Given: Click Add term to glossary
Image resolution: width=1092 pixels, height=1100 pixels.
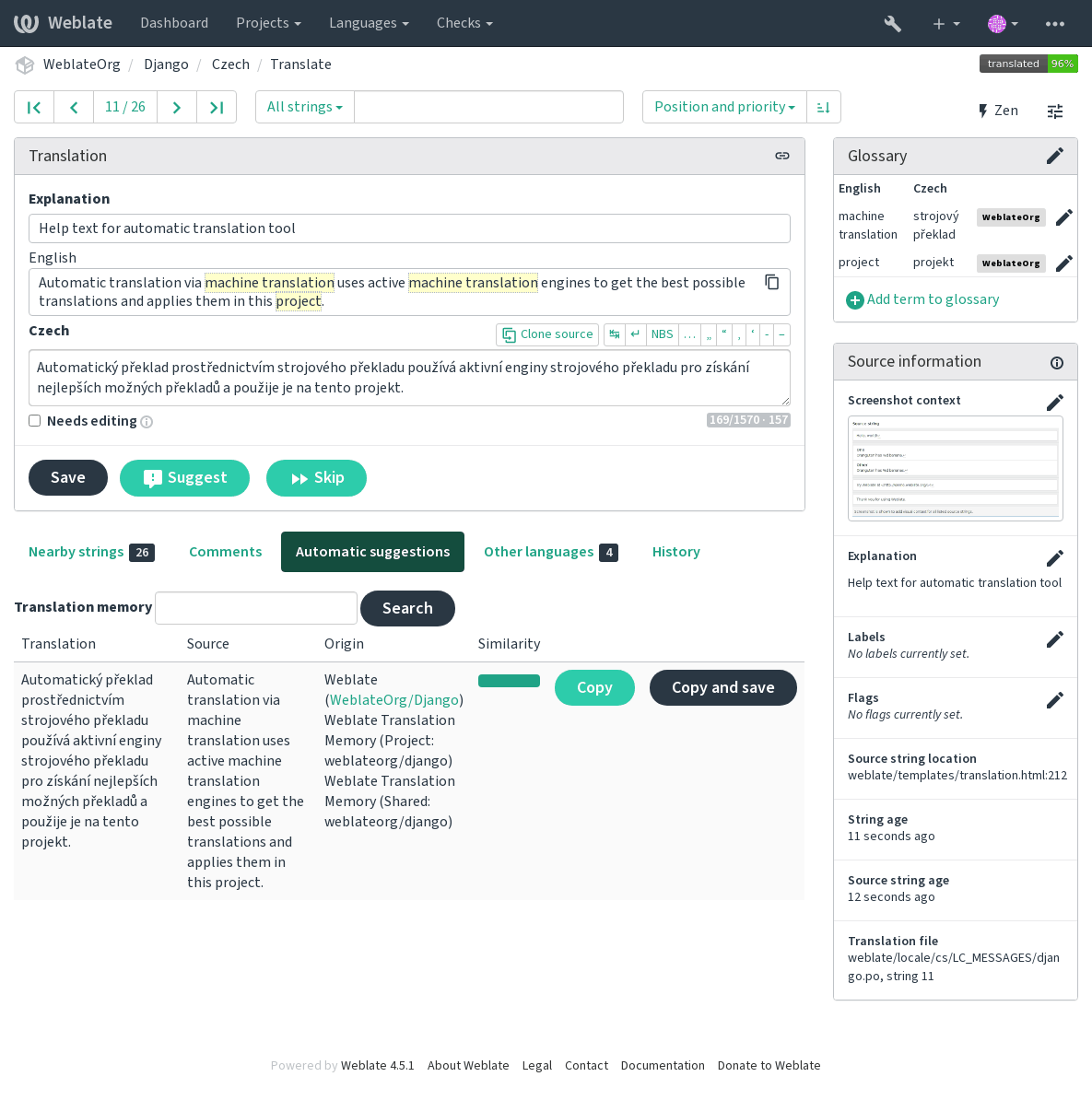Looking at the screenshot, I should [922, 299].
